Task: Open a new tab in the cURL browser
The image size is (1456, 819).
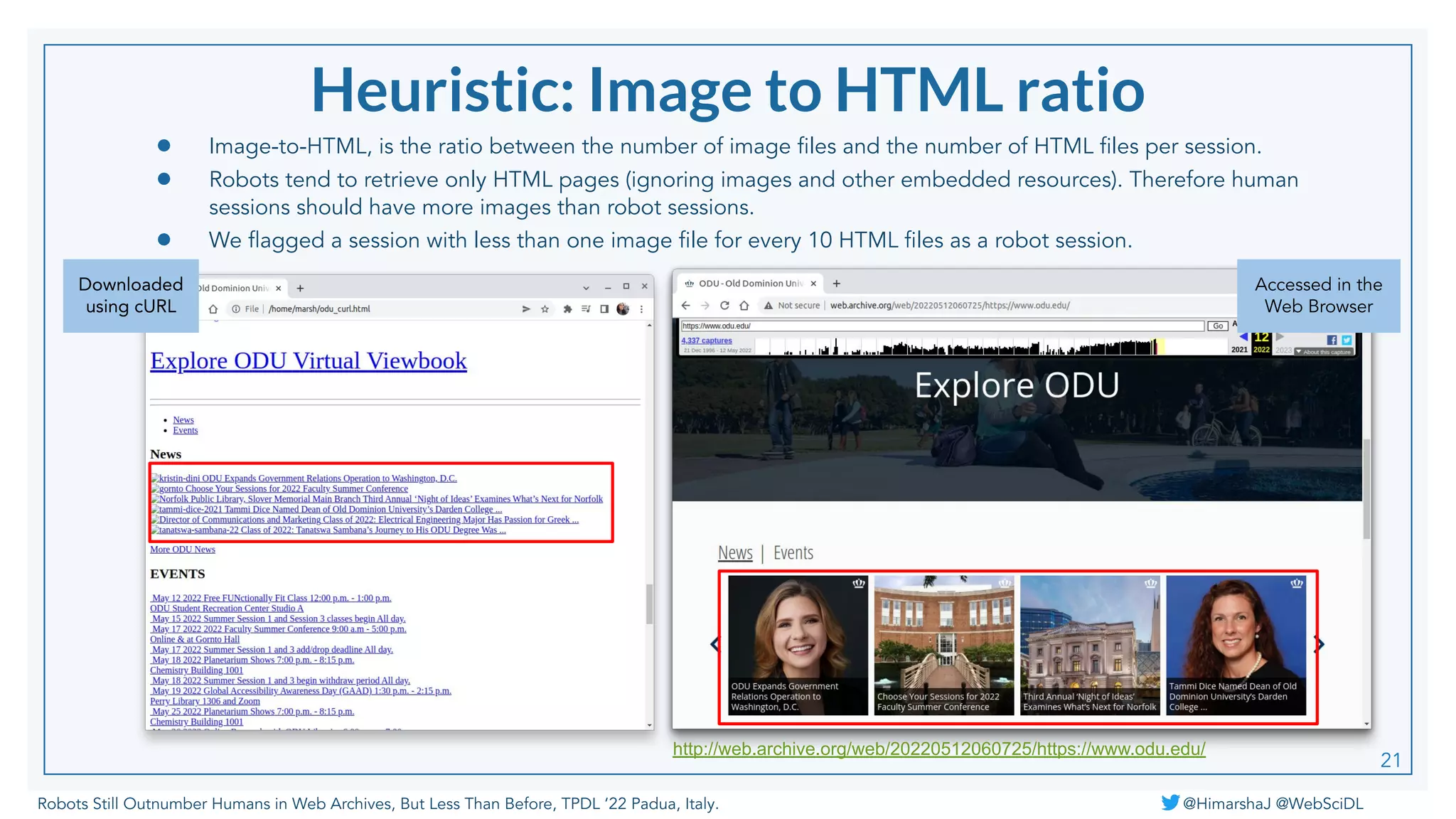Action: pyautogui.click(x=301, y=288)
